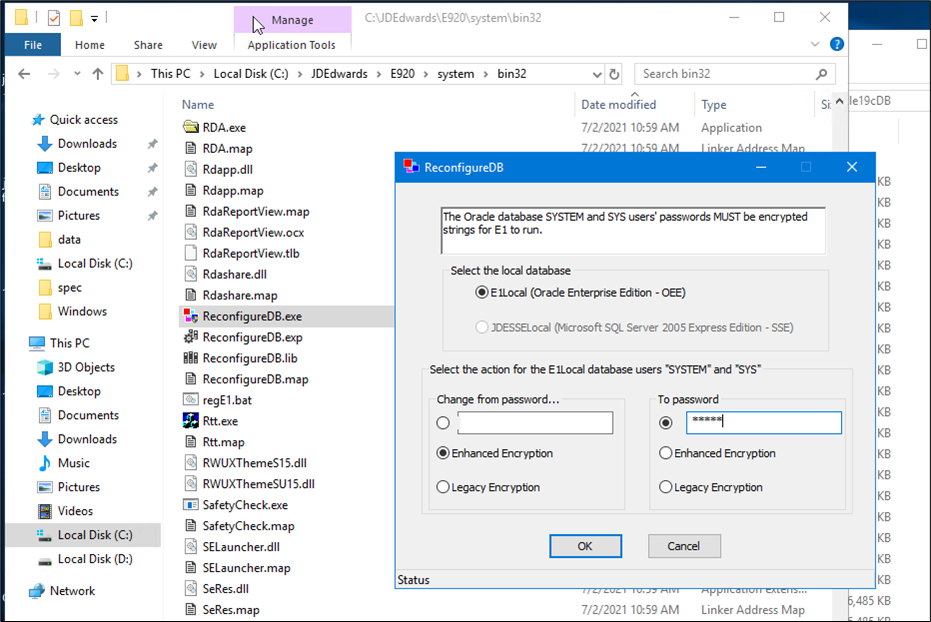
Task: Click OK in ReconfigureDB dialog
Action: 585,546
